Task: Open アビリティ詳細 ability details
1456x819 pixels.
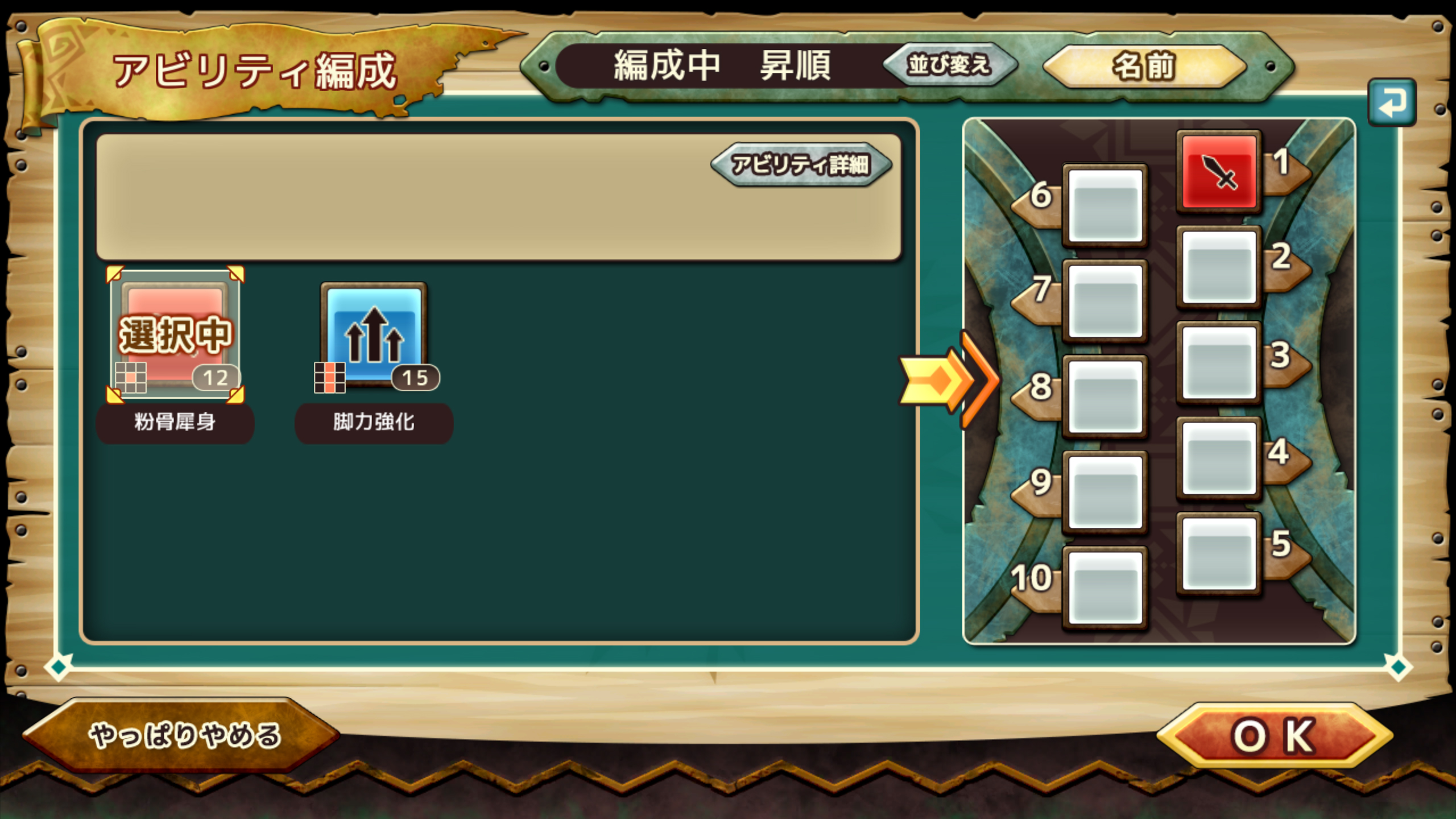Action: click(801, 165)
